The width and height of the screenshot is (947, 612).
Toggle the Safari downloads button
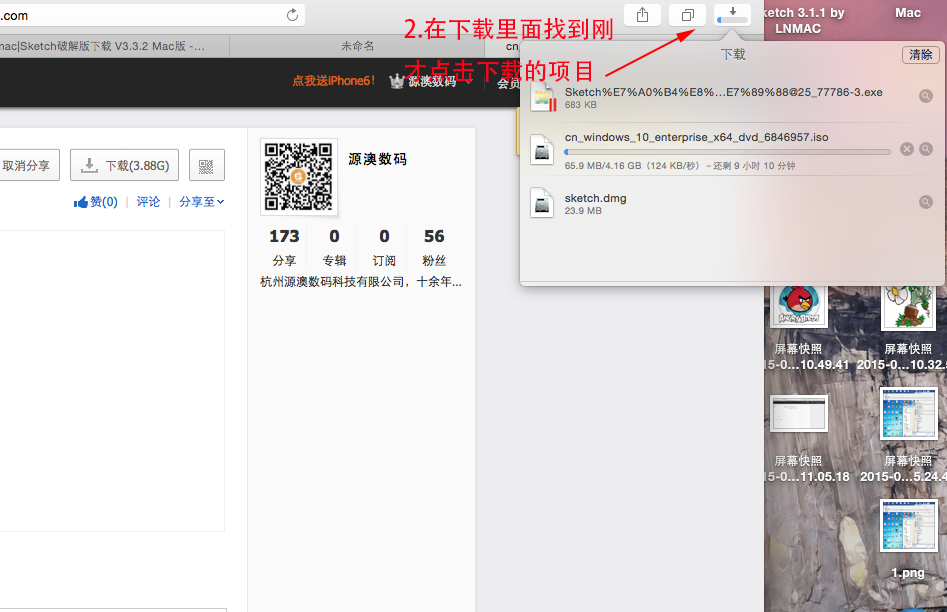733,15
